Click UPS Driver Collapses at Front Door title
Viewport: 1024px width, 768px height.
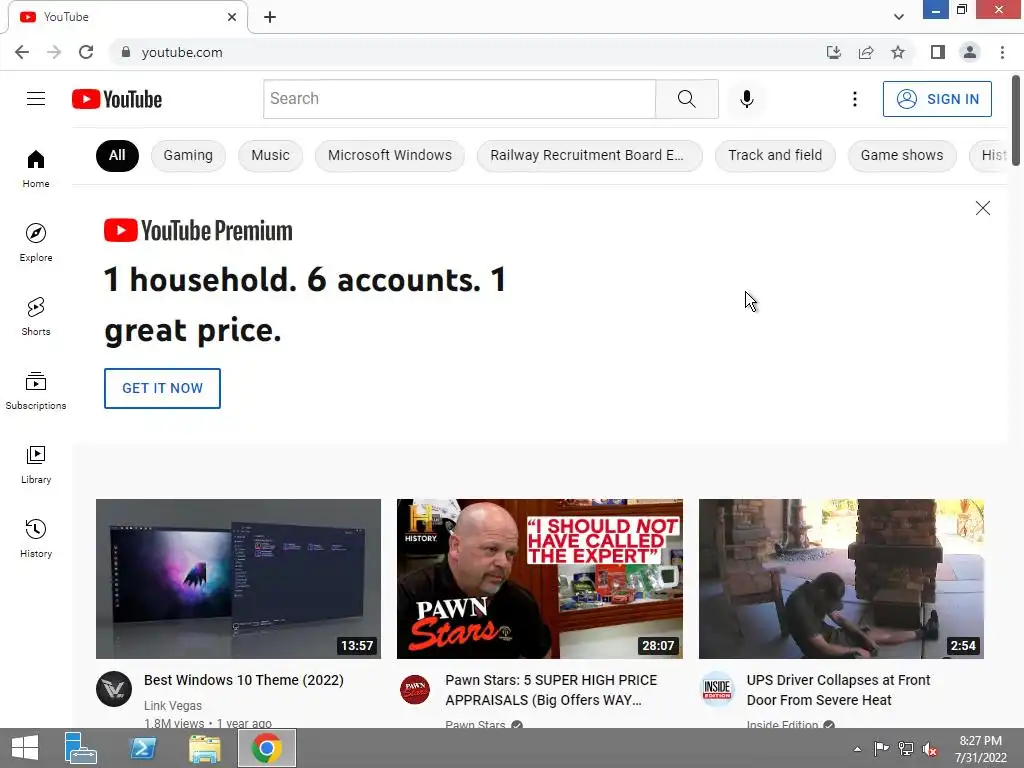coord(838,690)
